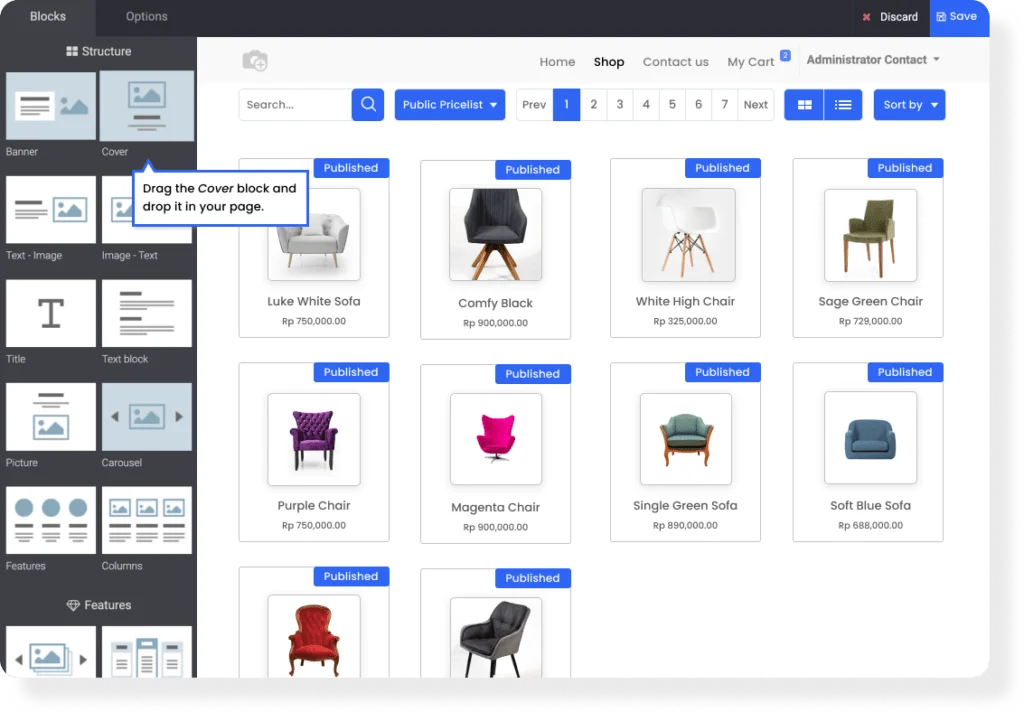Switch to grid view layout

pos(804,105)
